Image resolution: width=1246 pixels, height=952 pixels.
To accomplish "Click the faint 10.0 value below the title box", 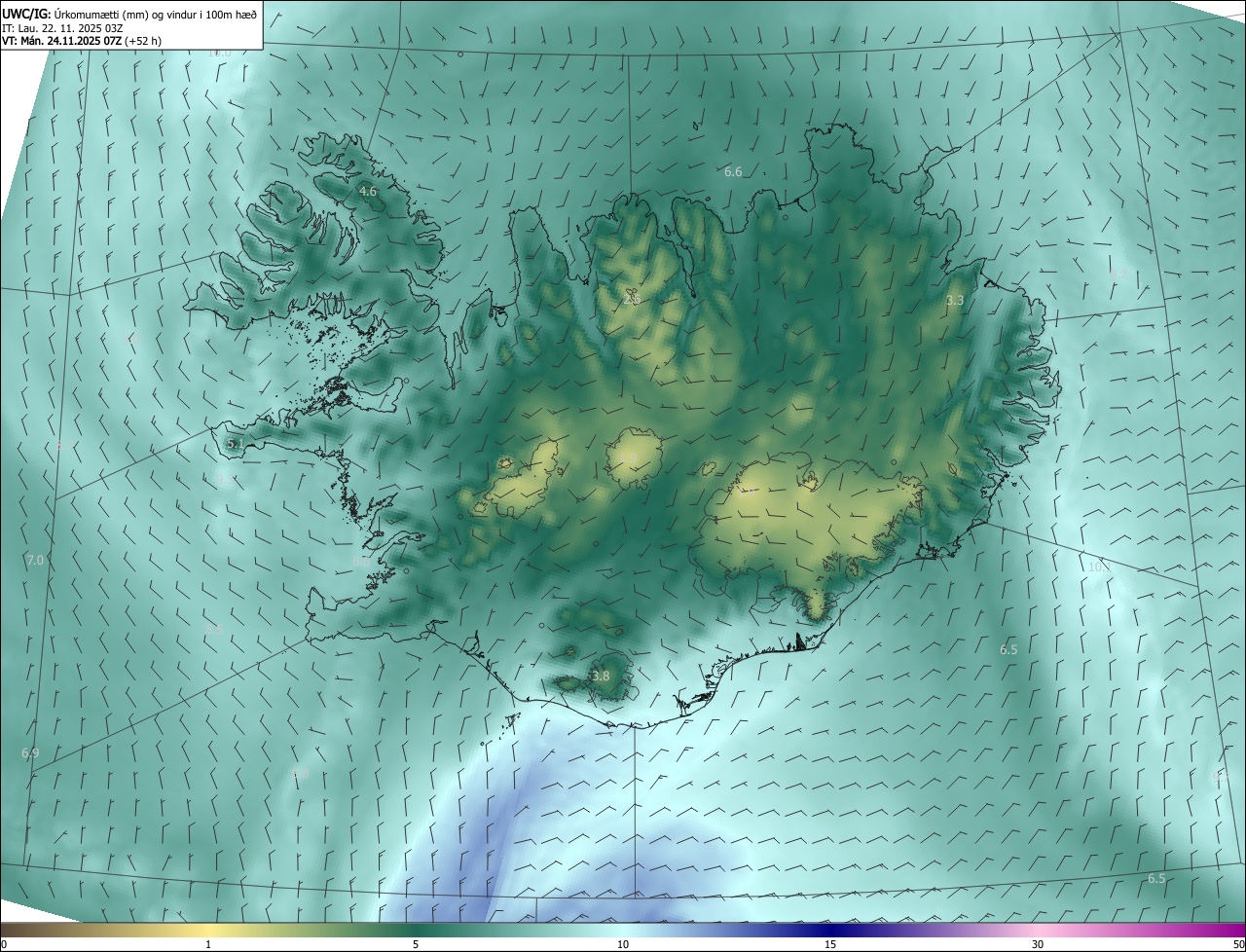I will point(219,53).
